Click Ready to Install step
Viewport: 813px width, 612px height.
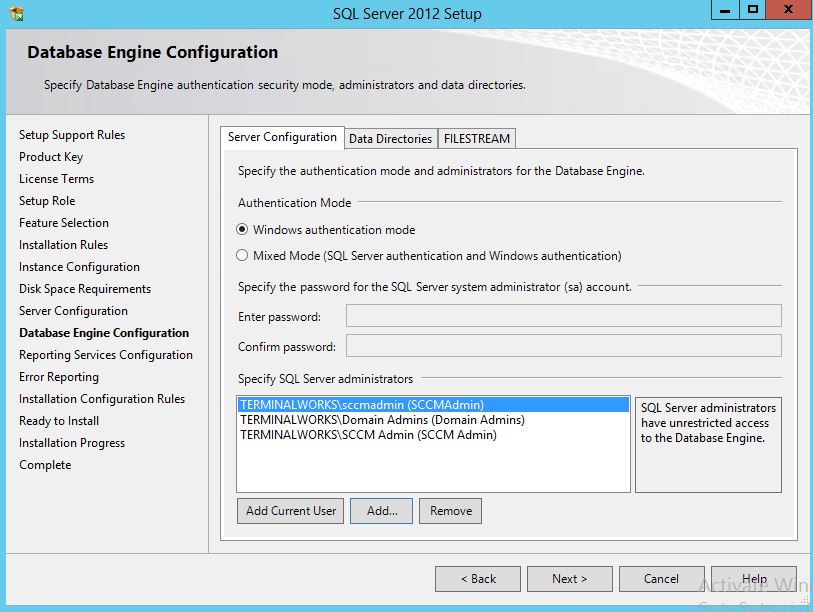click(59, 421)
